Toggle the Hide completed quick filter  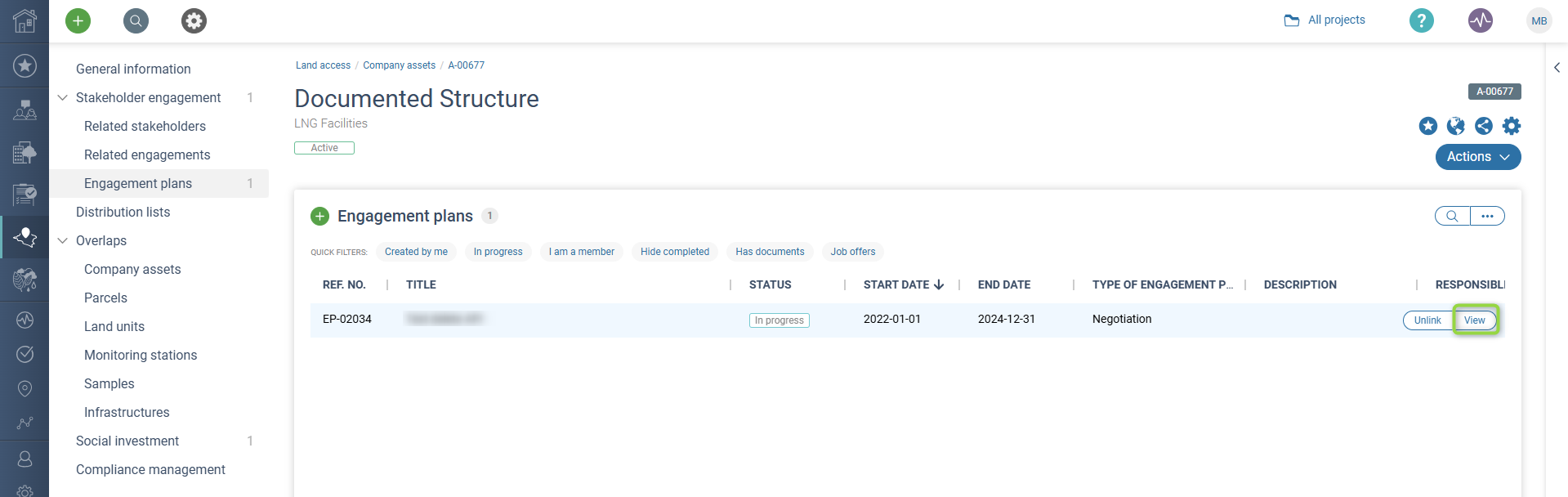pos(675,252)
